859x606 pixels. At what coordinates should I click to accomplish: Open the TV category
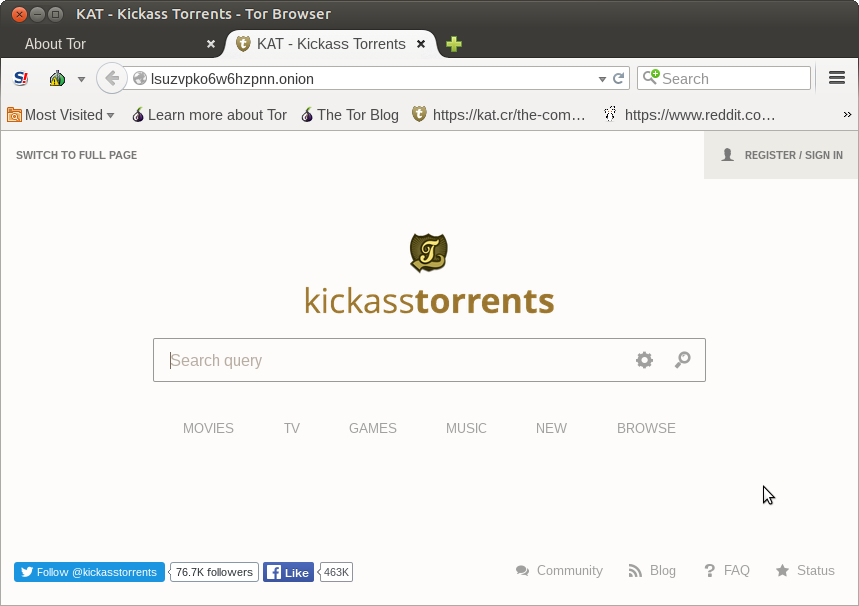(292, 428)
